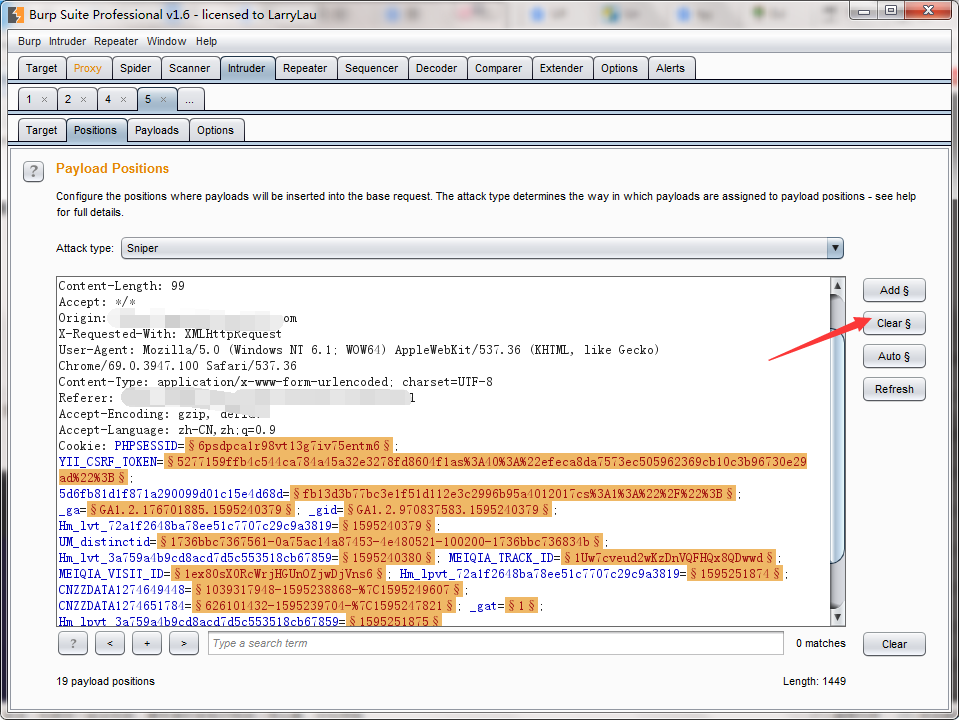This screenshot has width=959, height=720.
Task: Close Intruder attack tab 4
Action: pyautogui.click(x=124, y=99)
